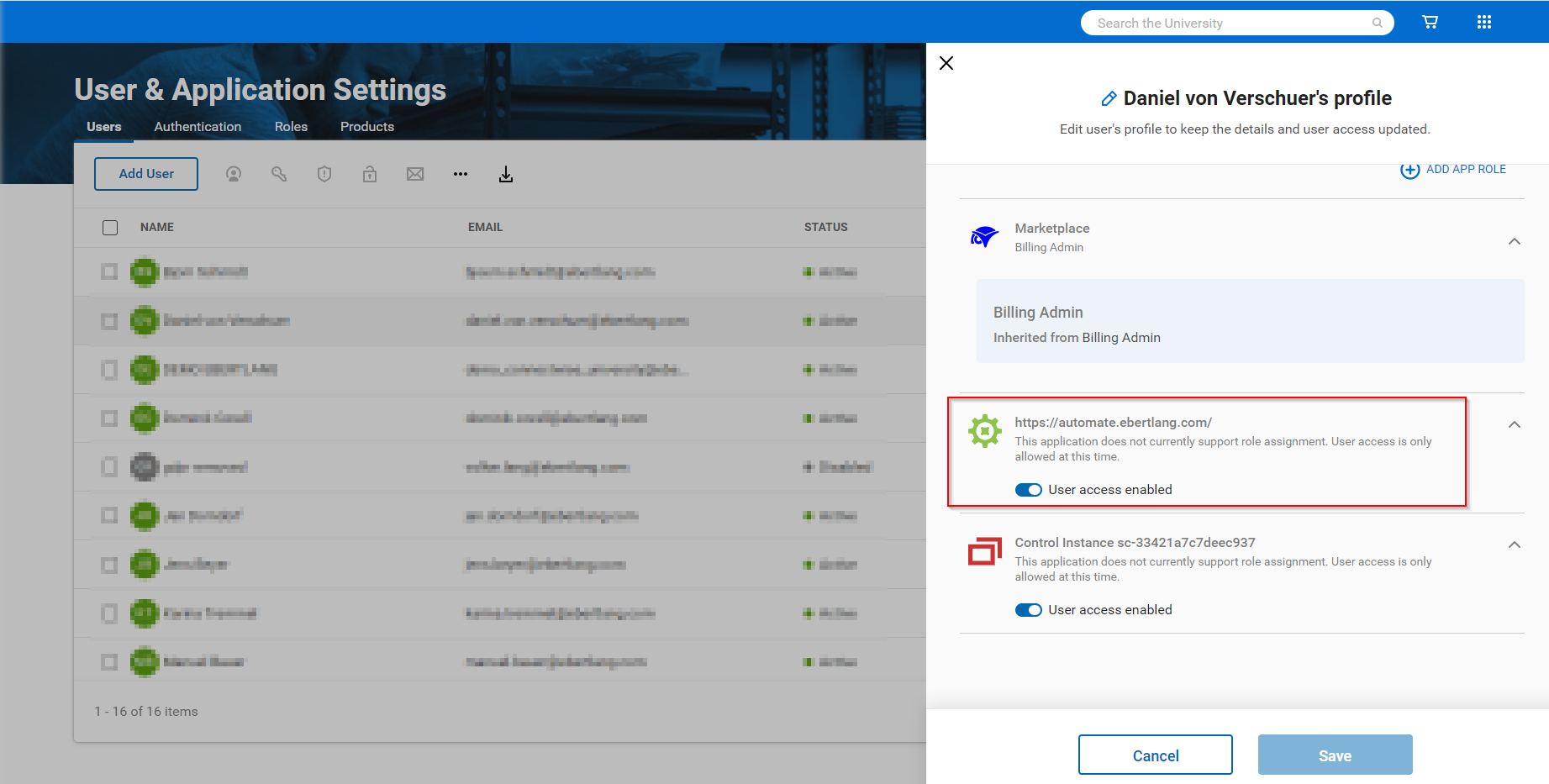Collapse the Marketplace role section
This screenshot has height=784, width=1549.
(1514, 242)
